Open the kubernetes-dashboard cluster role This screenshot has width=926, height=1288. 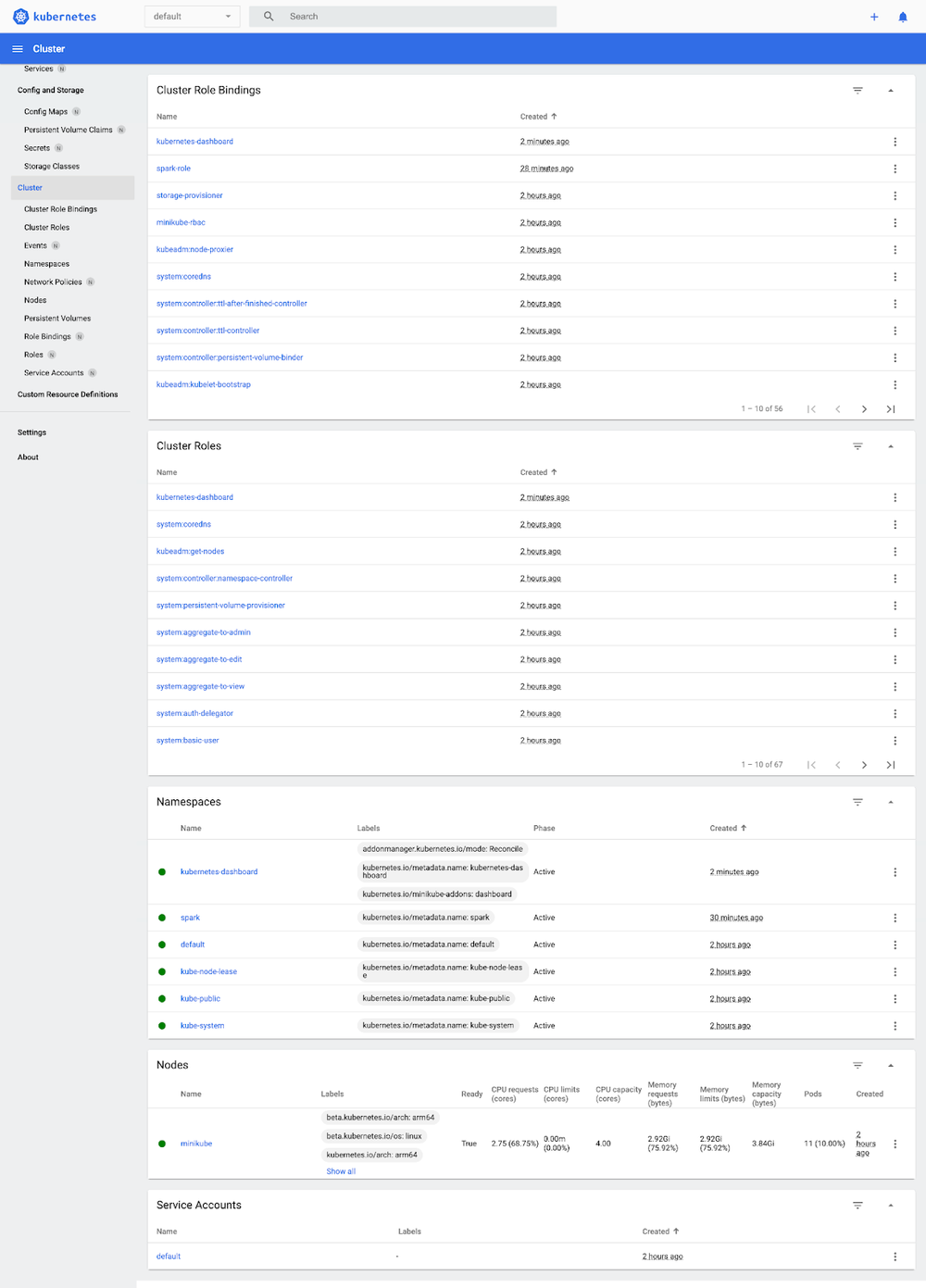[x=194, y=497]
